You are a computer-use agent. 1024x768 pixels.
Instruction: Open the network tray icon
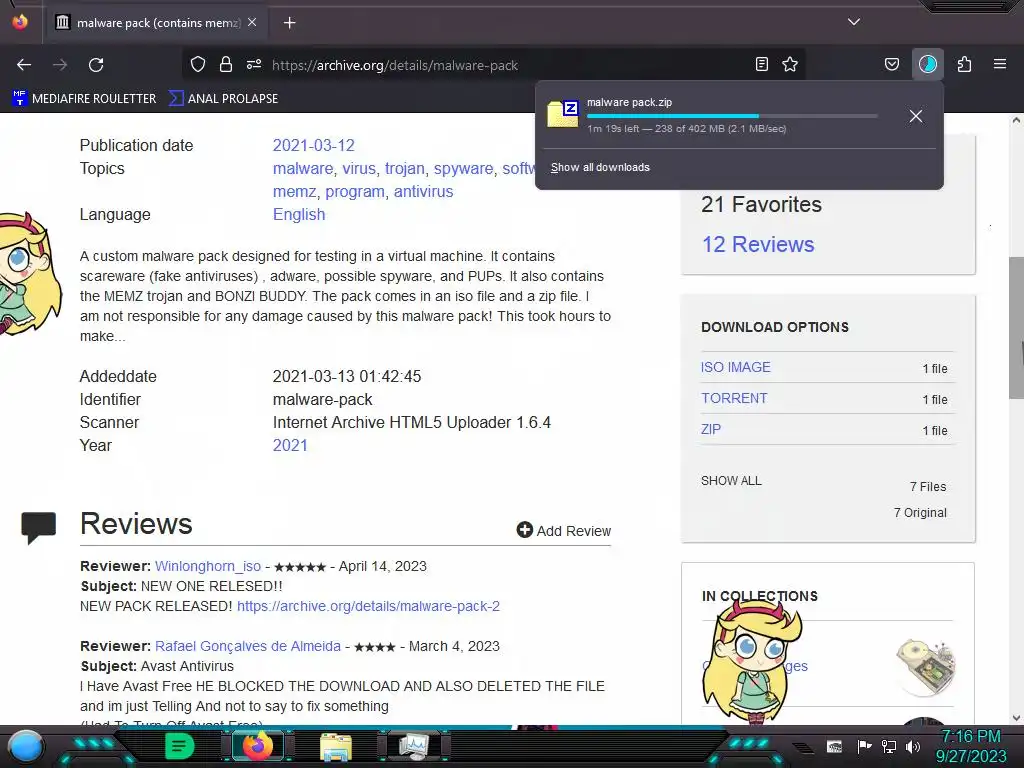pos(888,746)
